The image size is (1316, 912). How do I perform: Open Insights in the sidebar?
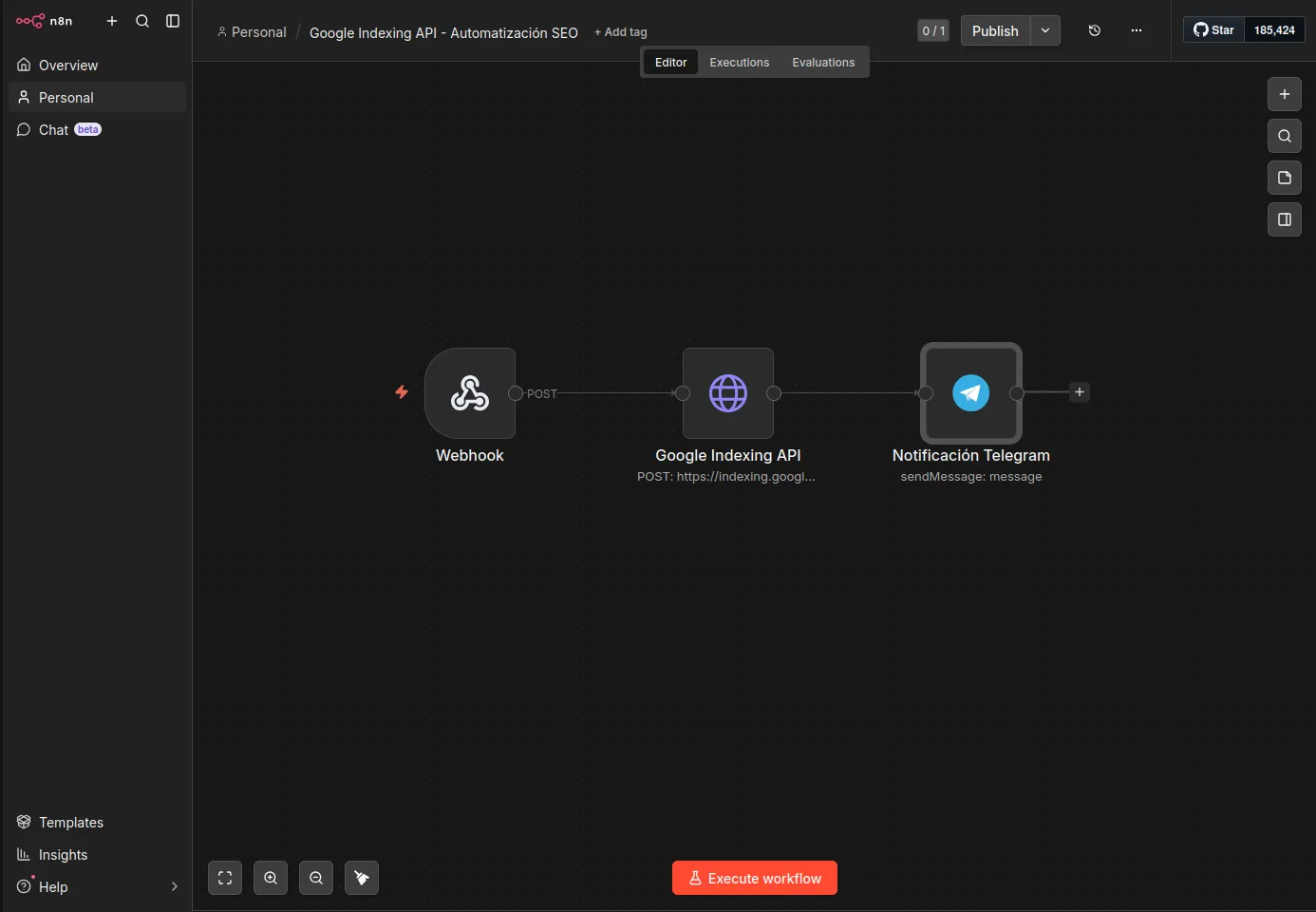97,855
